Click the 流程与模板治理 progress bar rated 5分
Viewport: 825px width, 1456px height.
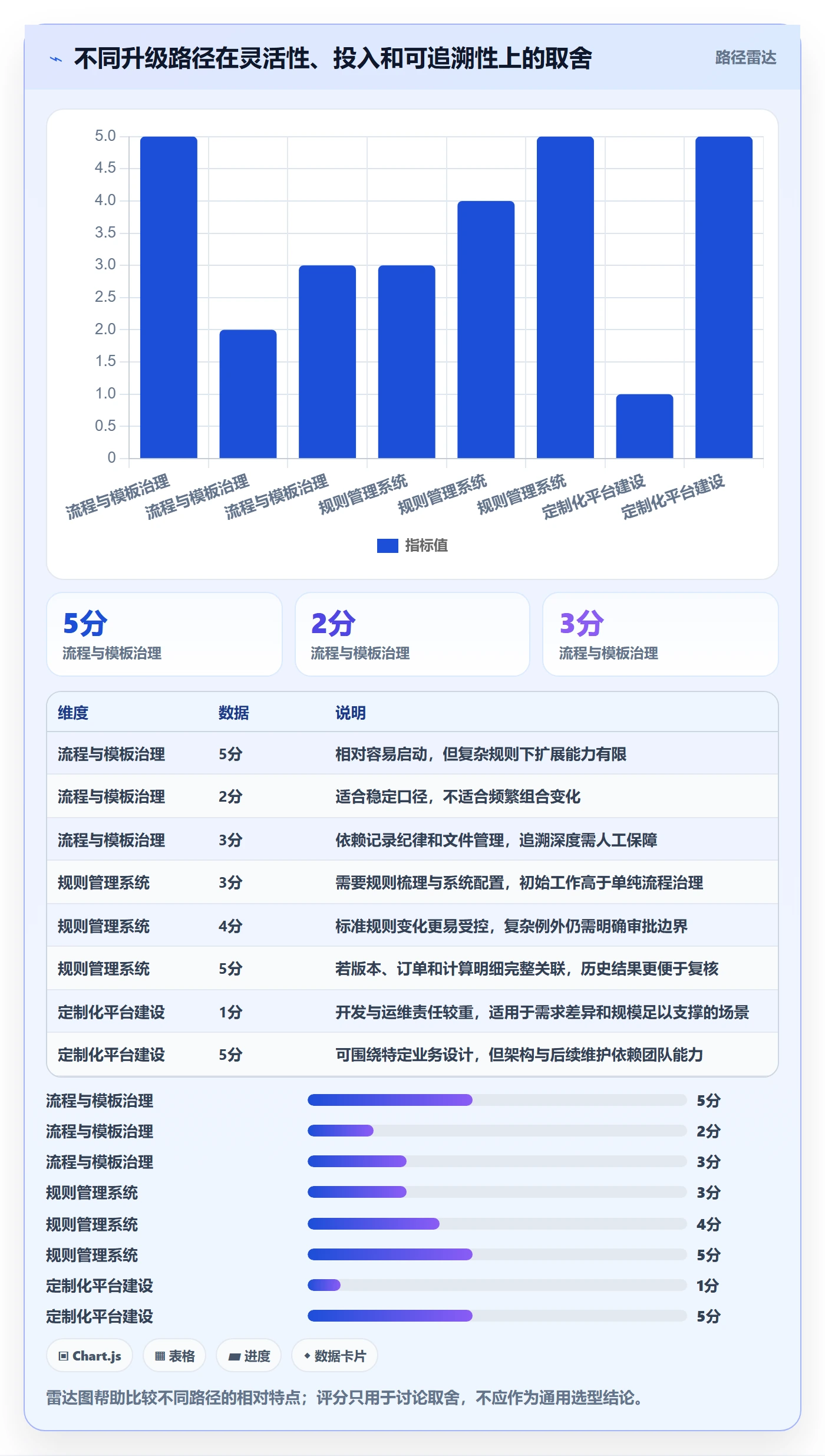(x=497, y=1100)
